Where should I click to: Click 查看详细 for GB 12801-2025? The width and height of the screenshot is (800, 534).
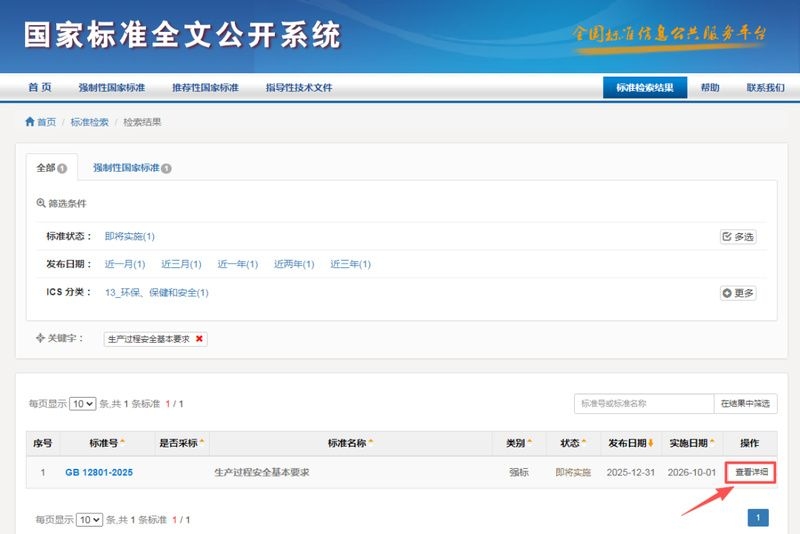pyautogui.click(x=751, y=472)
